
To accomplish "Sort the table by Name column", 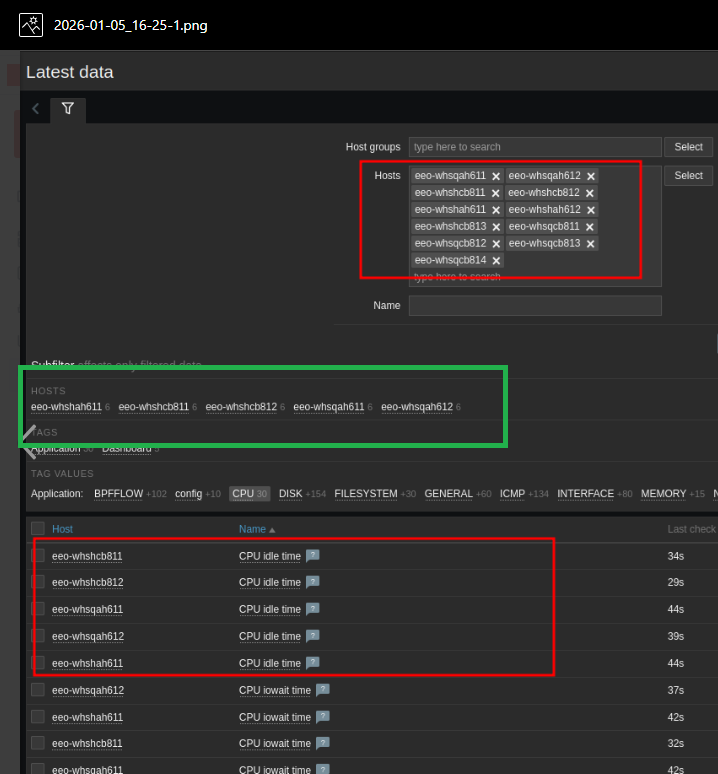I will click(252, 529).
